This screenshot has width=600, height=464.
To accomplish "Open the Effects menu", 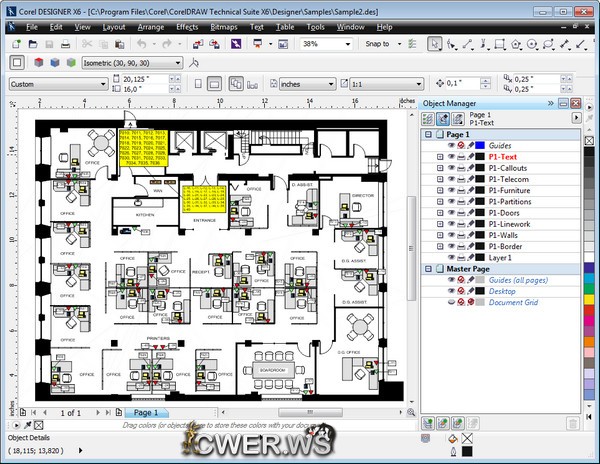I will point(187,27).
